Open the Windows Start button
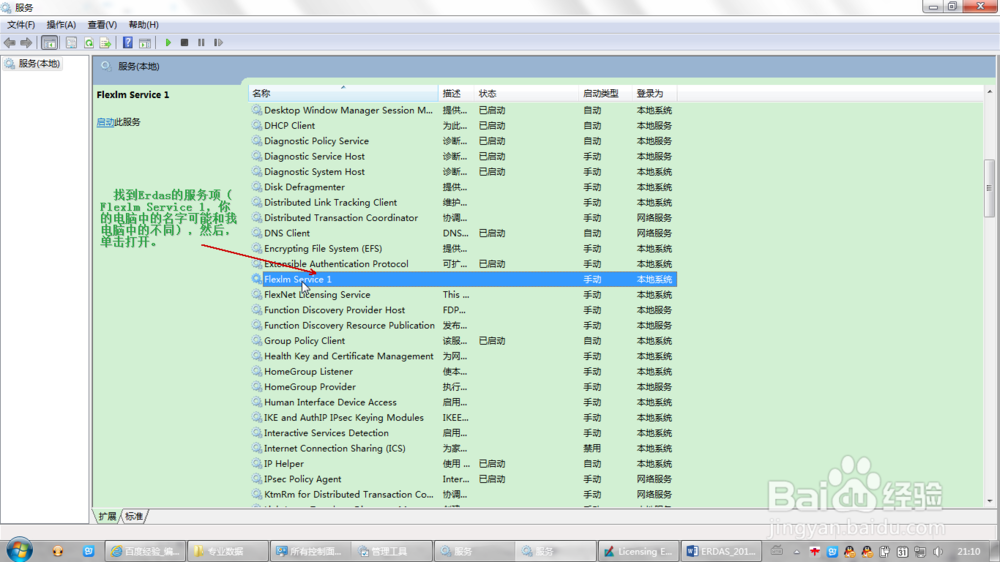1000x562 pixels. 19,550
